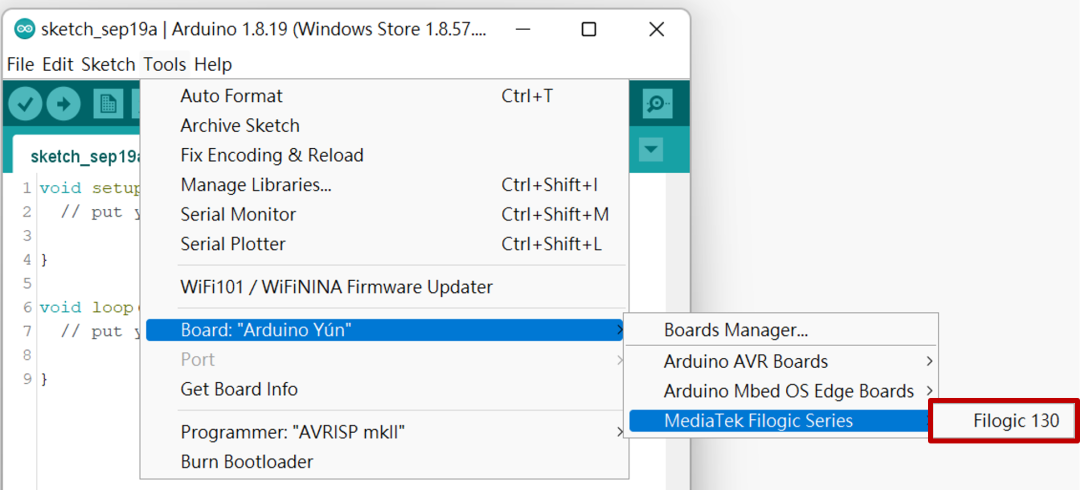Viewport: 1080px width, 490px height.
Task: Maximize the Arduino window
Action: click(589, 29)
